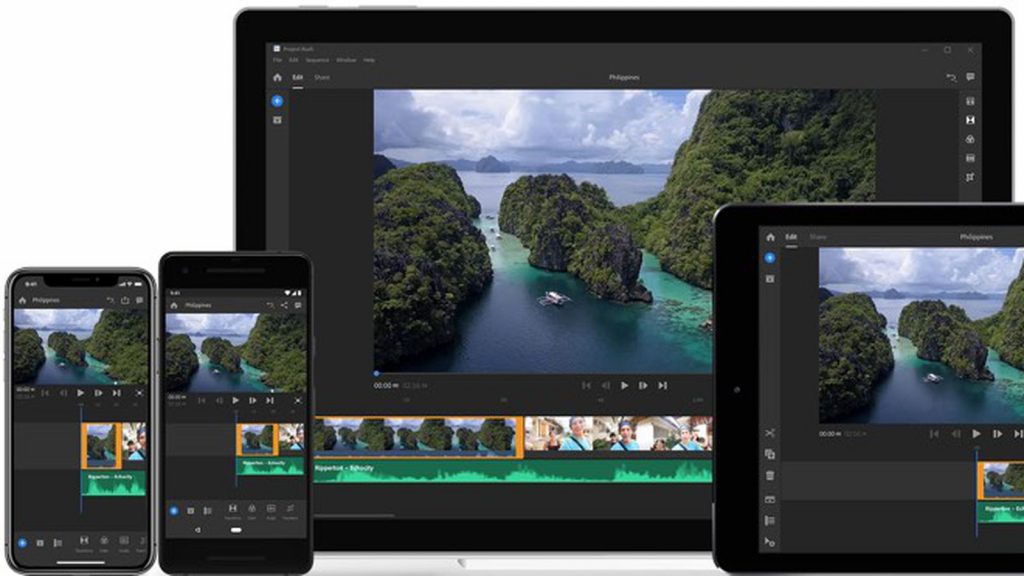Image resolution: width=1024 pixels, height=576 pixels.
Task: Tap Android system back button
Action: tap(198, 530)
